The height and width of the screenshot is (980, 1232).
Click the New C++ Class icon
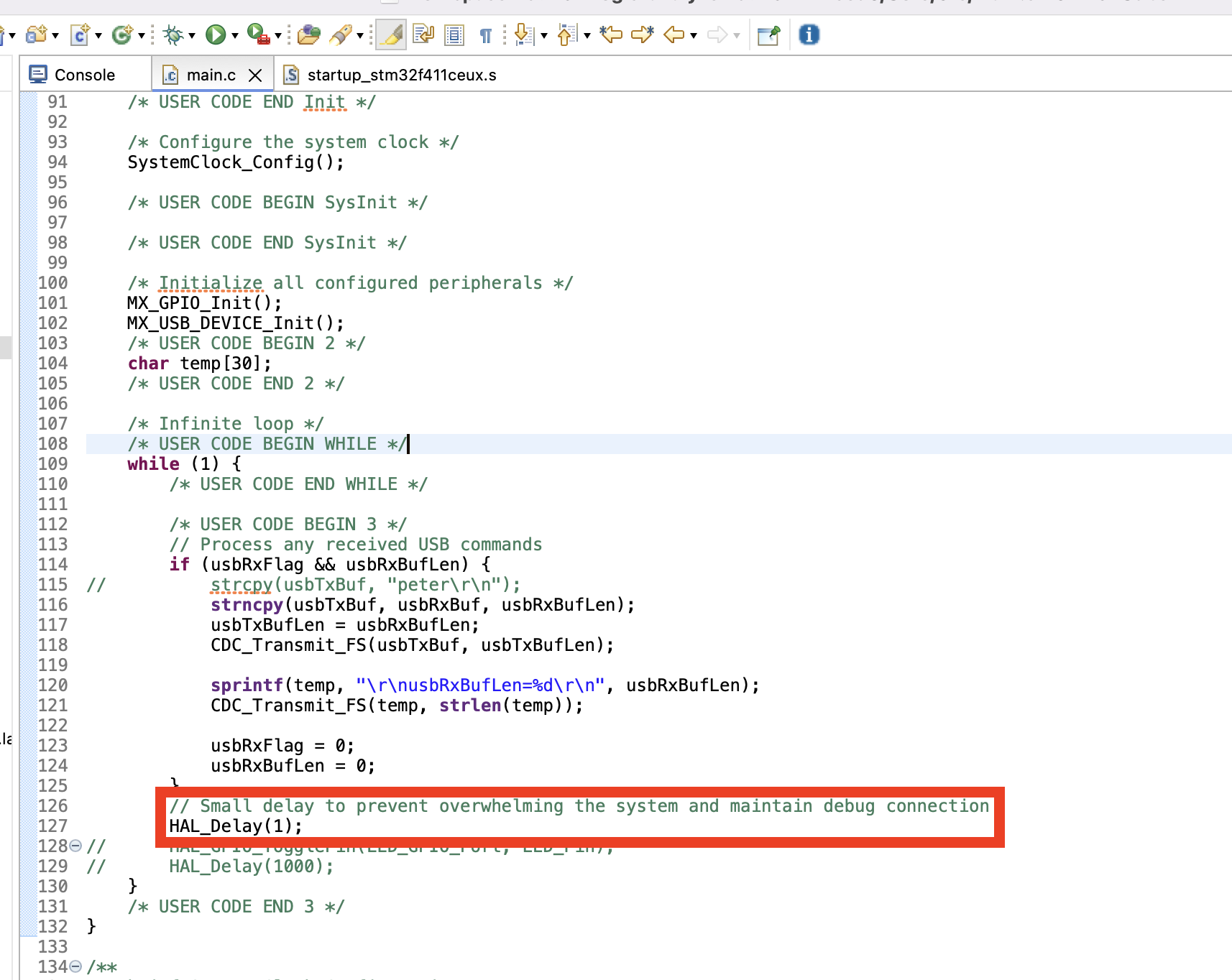coord(122,34)
